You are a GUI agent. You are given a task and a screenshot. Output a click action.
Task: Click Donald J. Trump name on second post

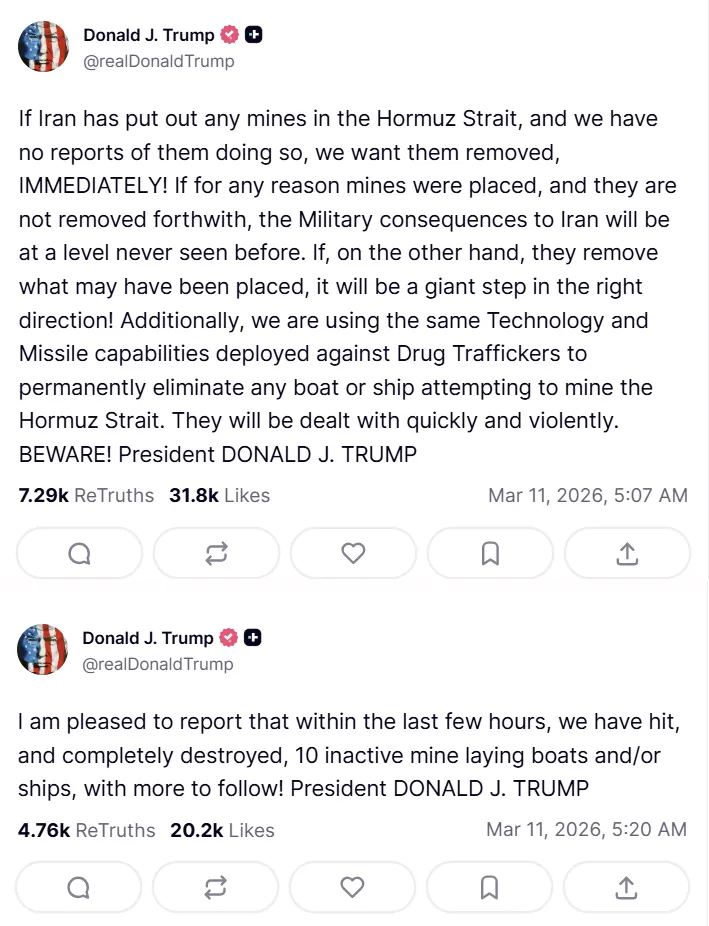[147, 637]
